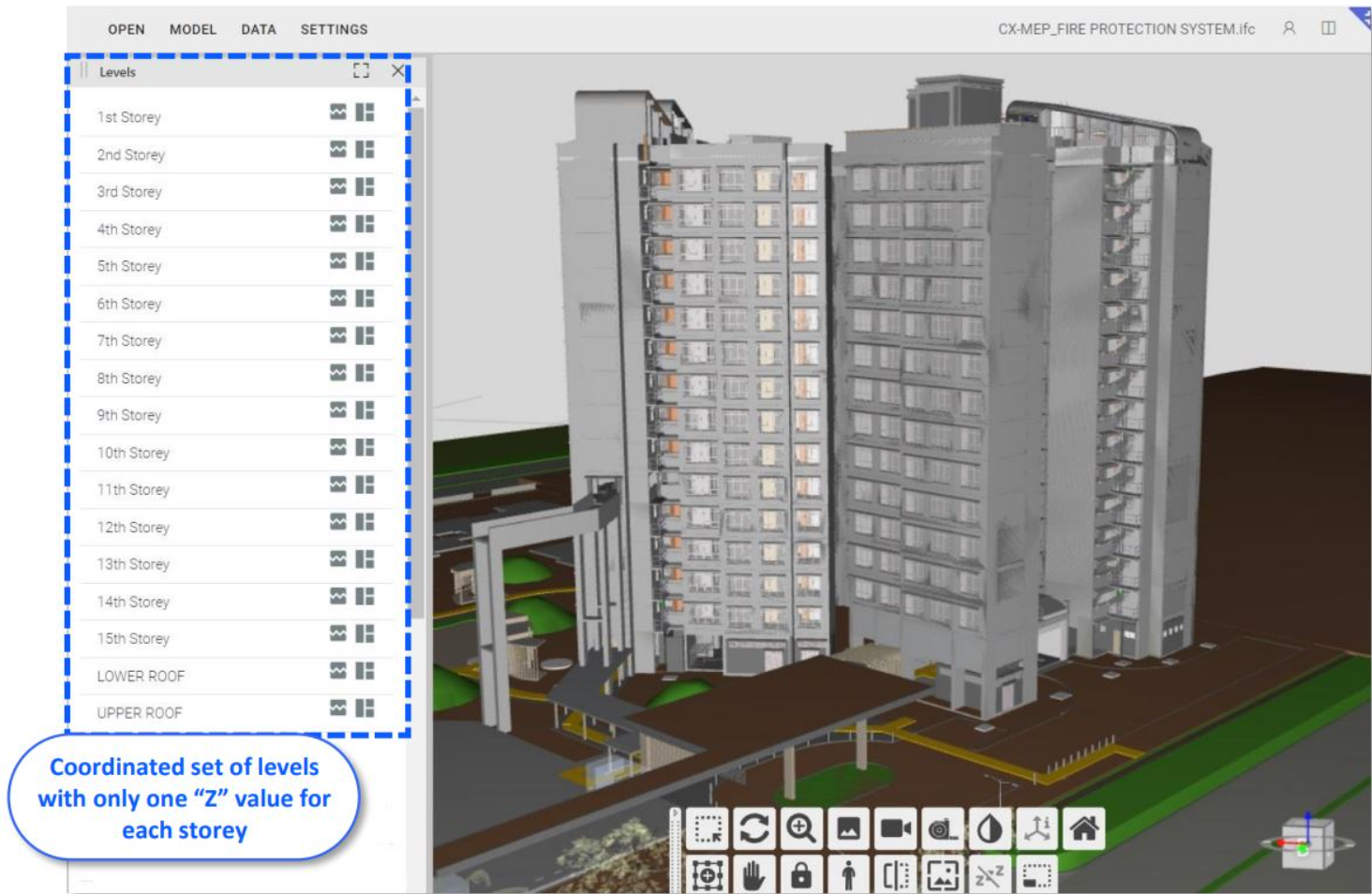Select the 14th Storey level
Viewport: 1372px width, 894px height.
(133, 602)
